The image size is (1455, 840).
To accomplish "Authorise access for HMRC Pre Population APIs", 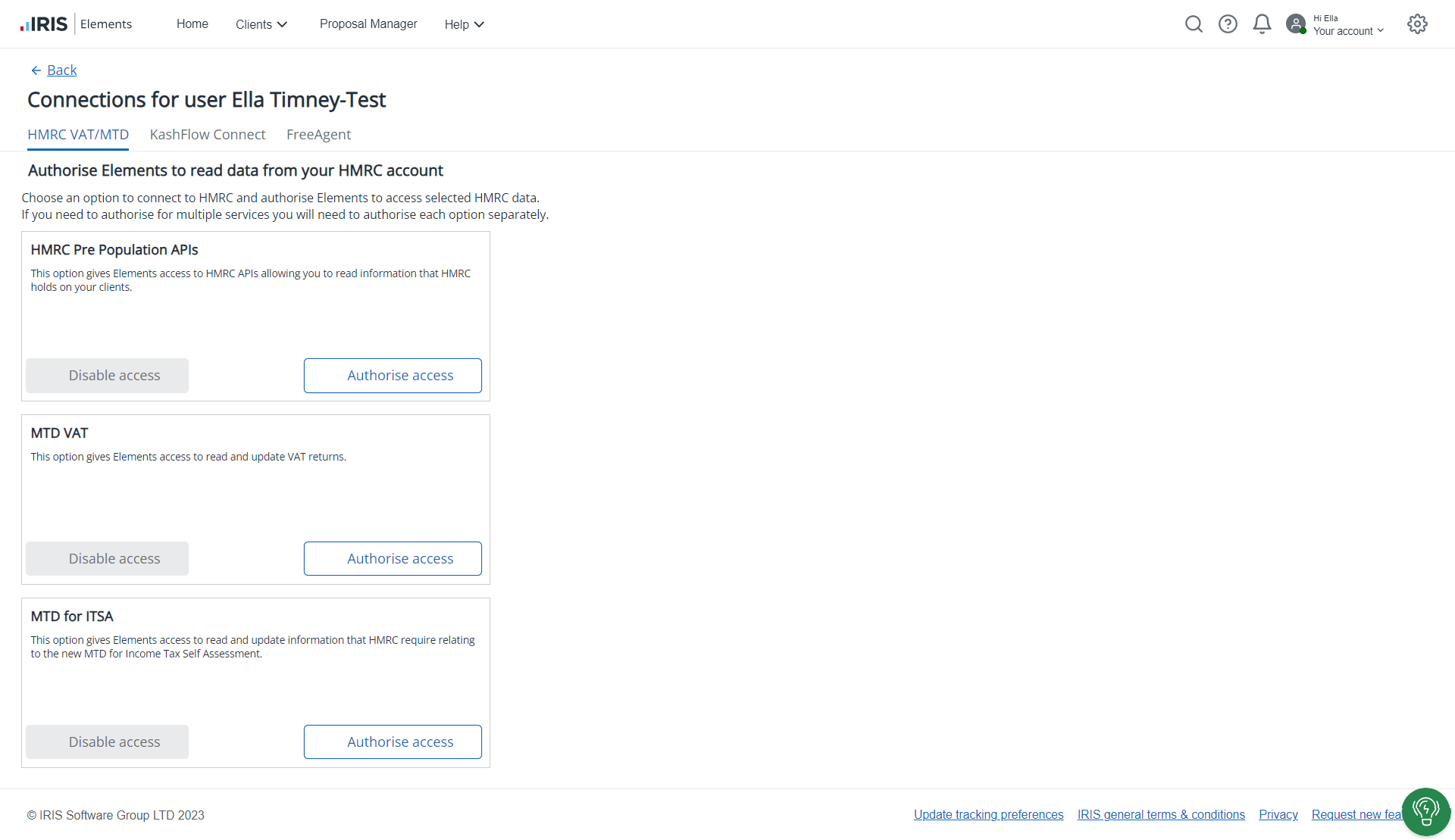I will click(393, 376).
